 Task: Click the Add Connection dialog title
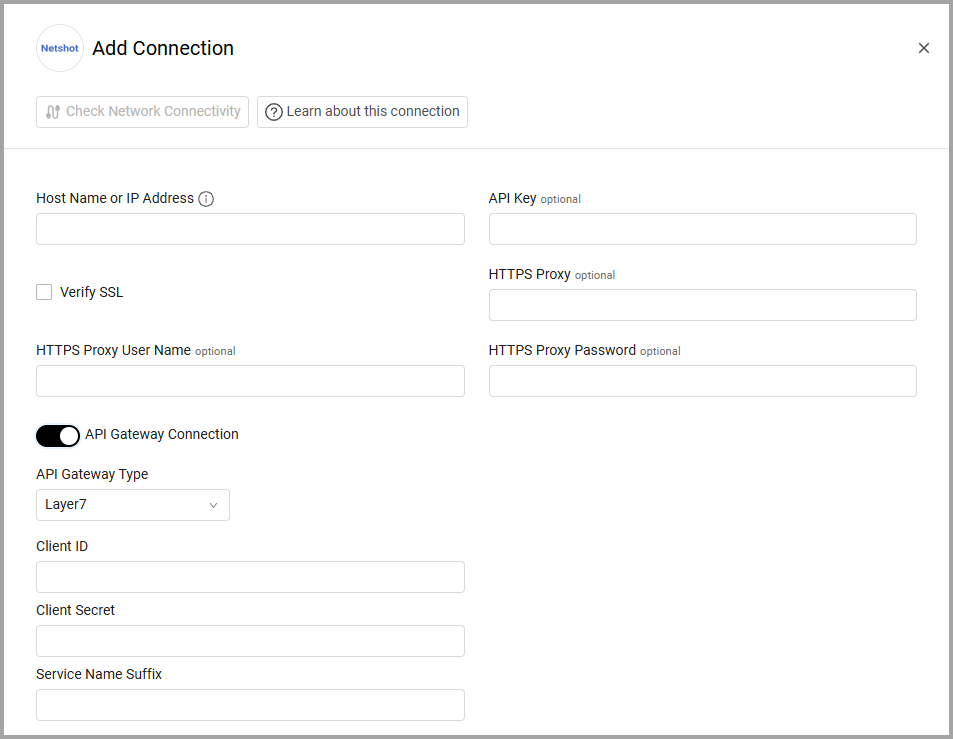tap(162, 48)
